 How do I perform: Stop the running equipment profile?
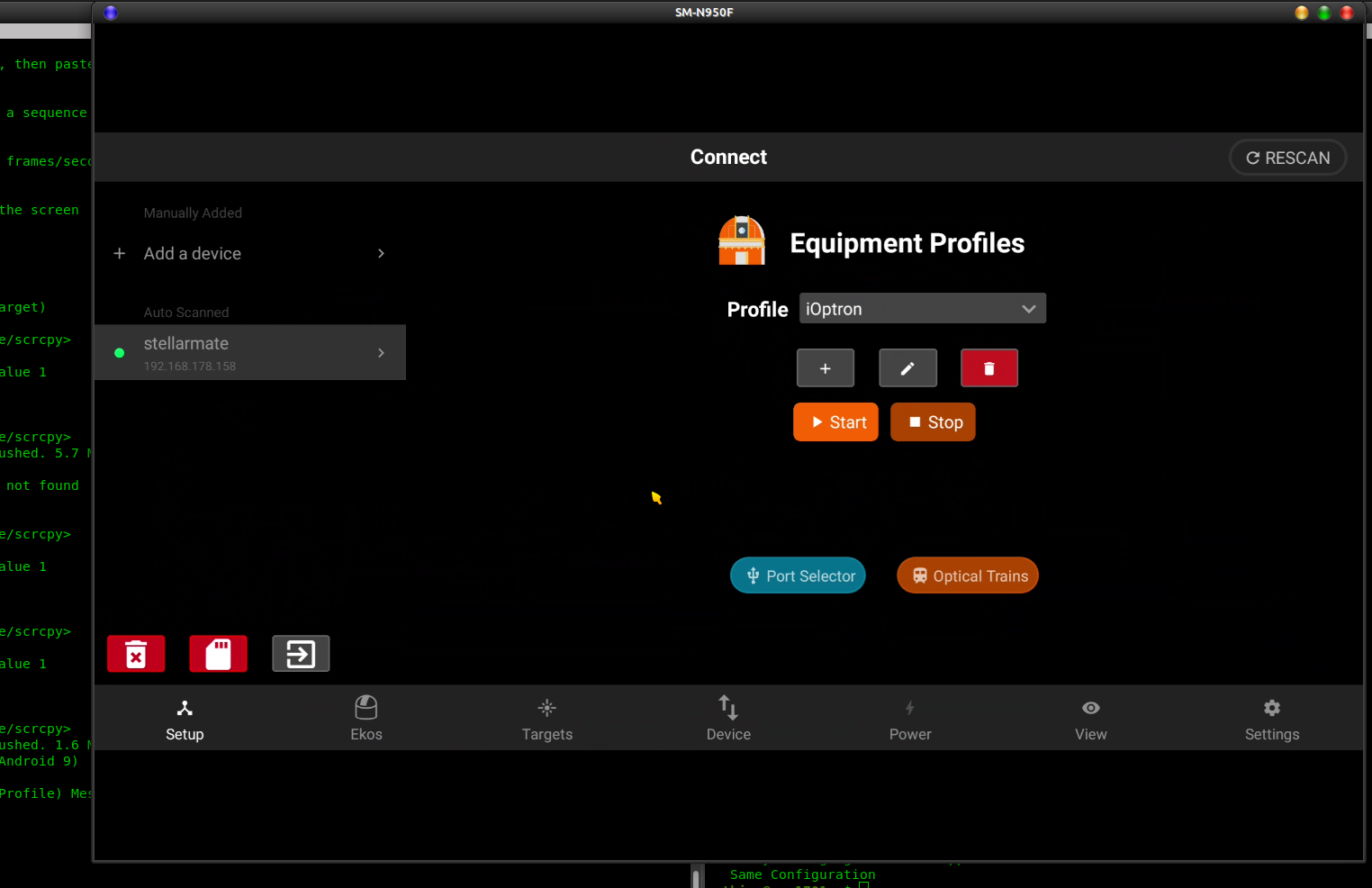pyautogui.click(x=933, y=422)
